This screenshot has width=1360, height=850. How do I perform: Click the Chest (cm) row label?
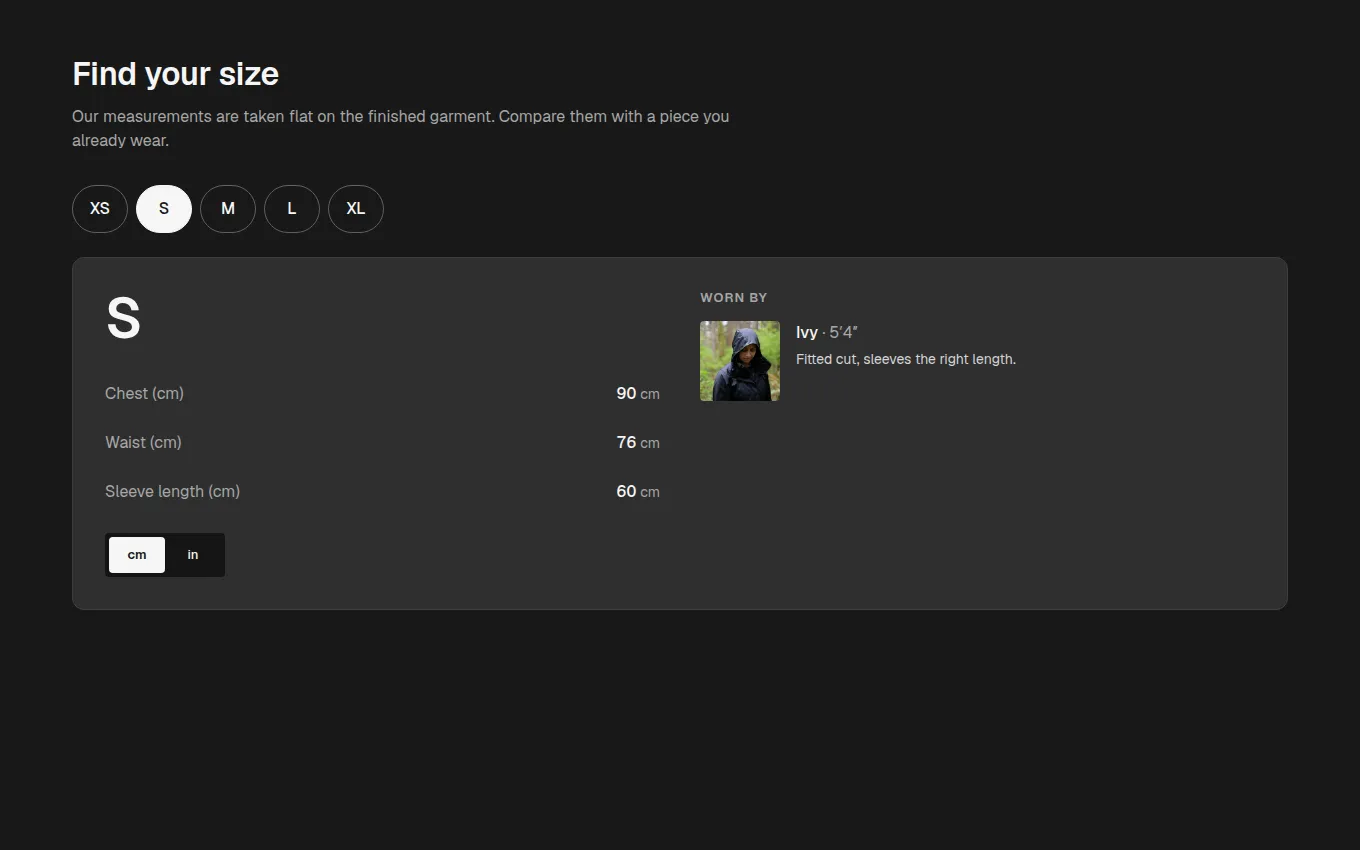click(144, 393)
